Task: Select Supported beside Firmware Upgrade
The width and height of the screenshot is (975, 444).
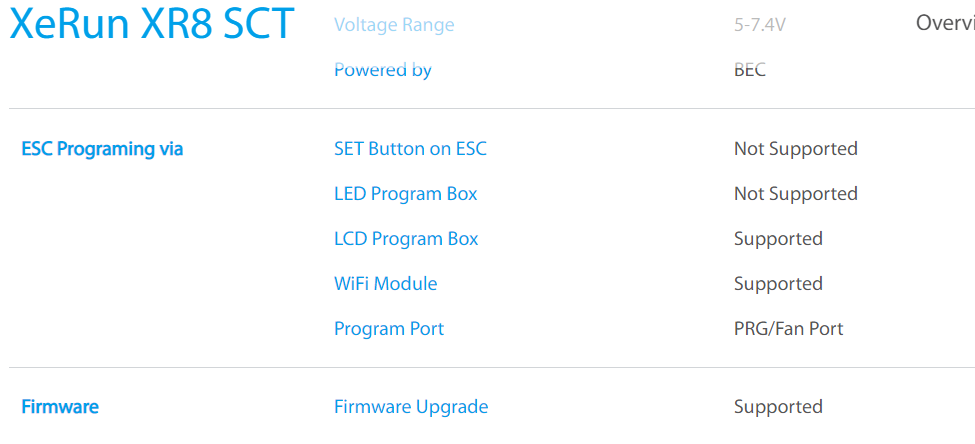Action: click(x=778, y=407)
